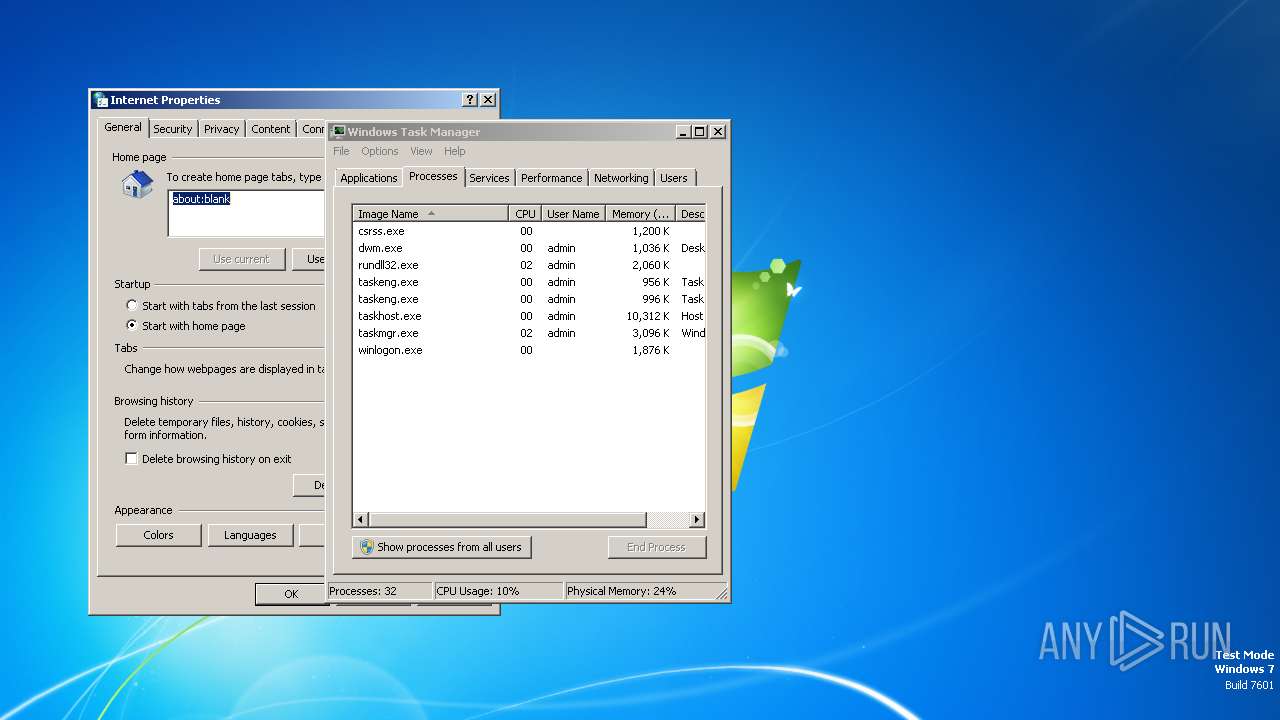Click OK in Internet Properties
The width and height of the screenshot is (1280, 720).
290,594
